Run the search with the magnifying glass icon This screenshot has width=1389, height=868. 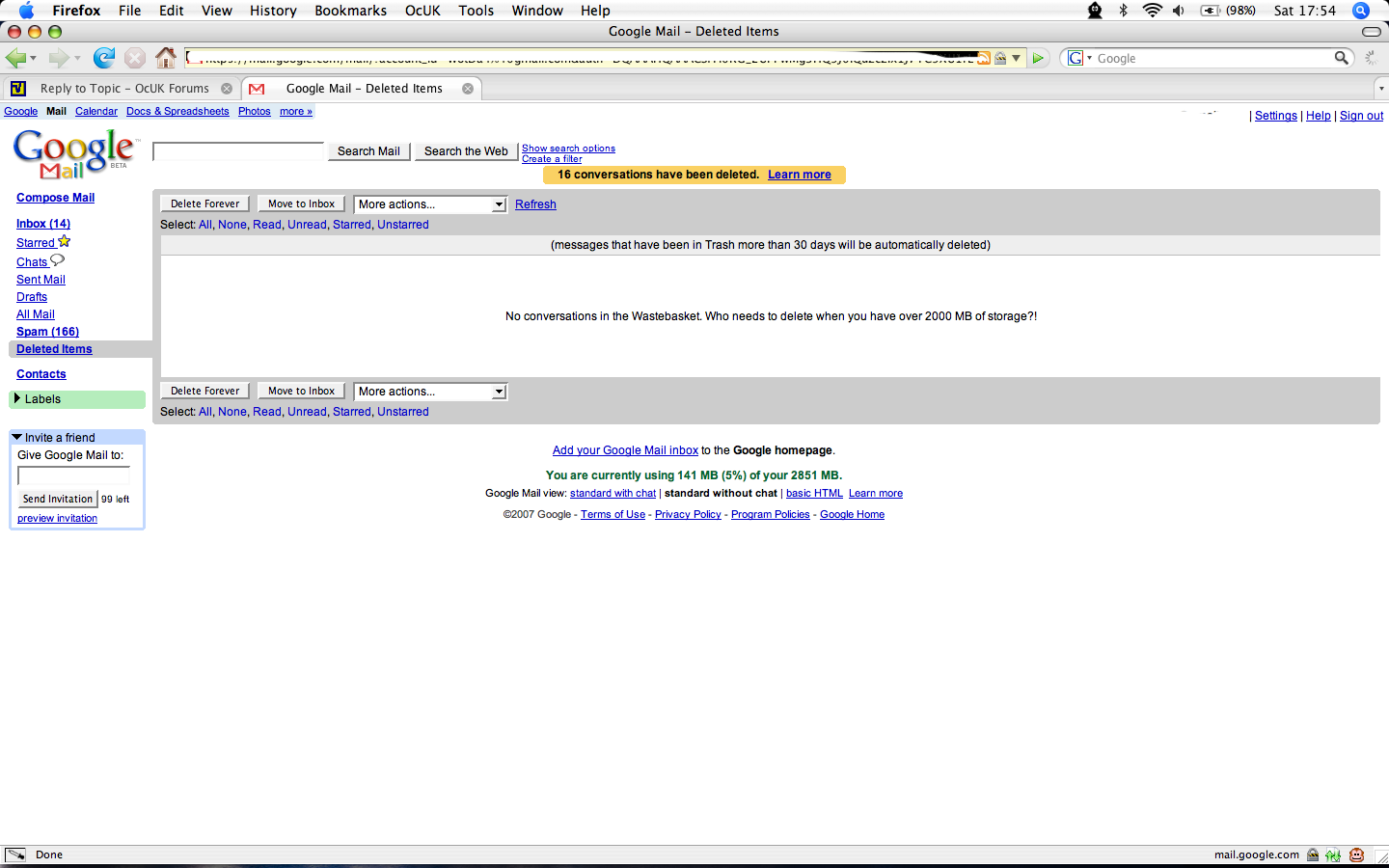pos(1341,58)
